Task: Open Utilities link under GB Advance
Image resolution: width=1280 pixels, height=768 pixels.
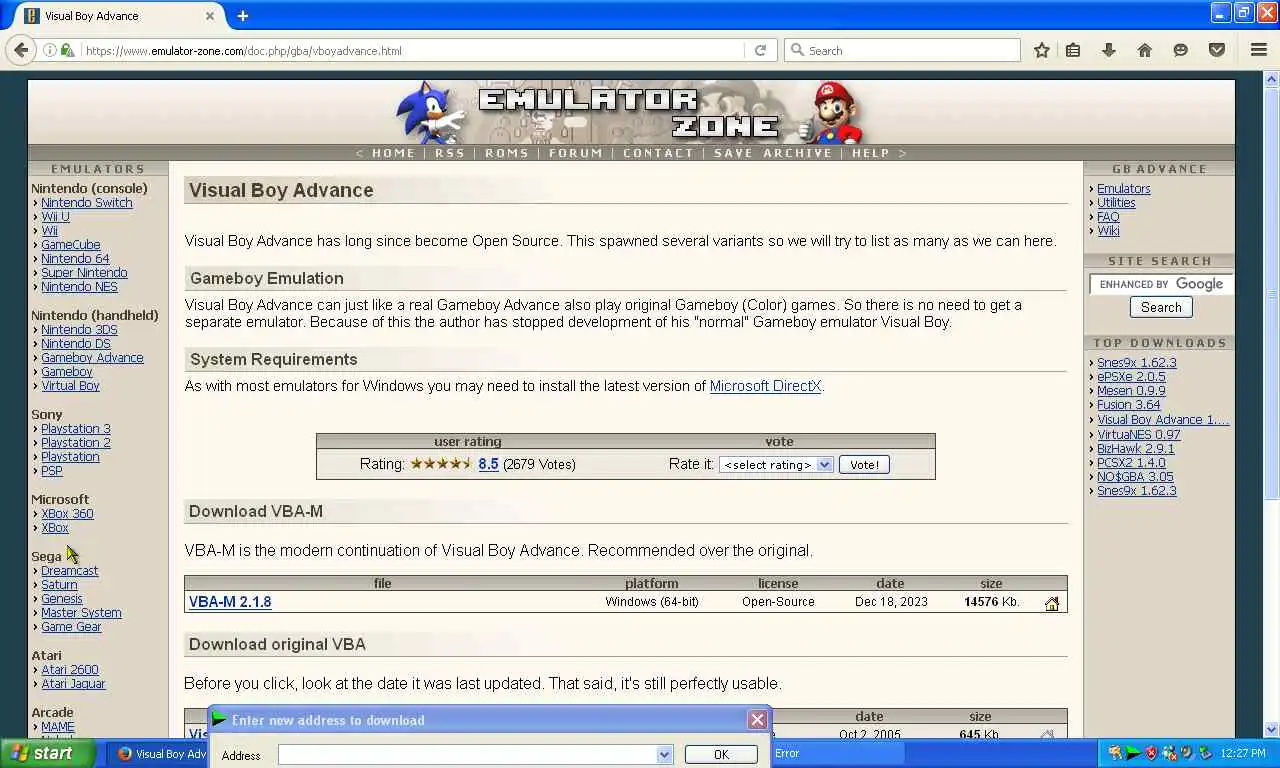Action: point(1116,203)
